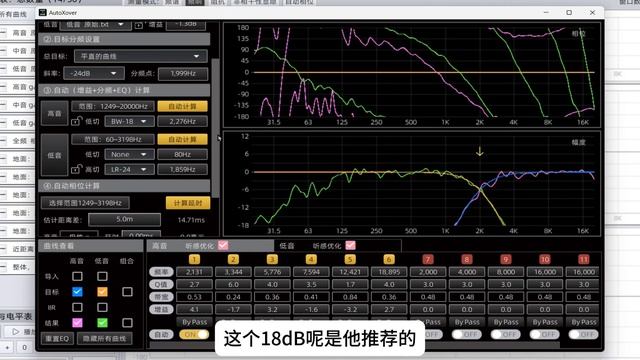Uncheck orange 目标 低音 checkbox
This screenshot has width=640, height=360.
pyautogui.click(x=102, y=292)
